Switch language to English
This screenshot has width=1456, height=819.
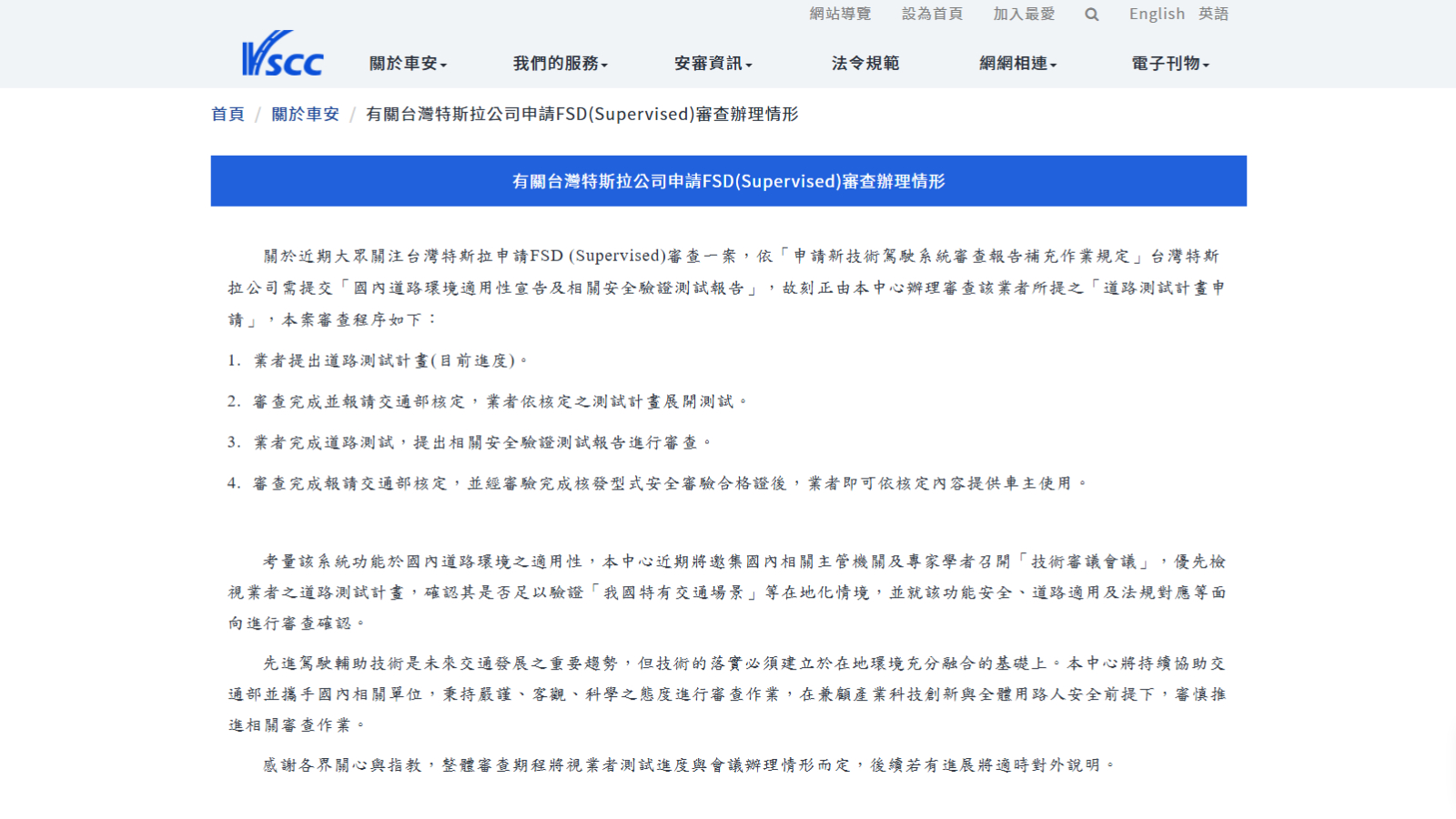[x=1157, y=14]
